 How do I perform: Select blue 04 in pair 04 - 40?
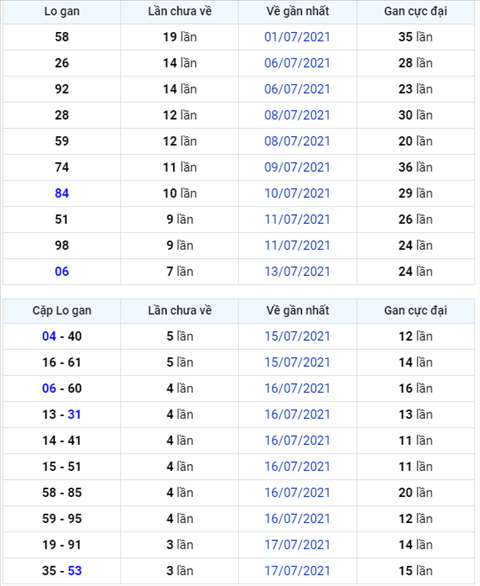pyautogui.click(x=49, y=336)
